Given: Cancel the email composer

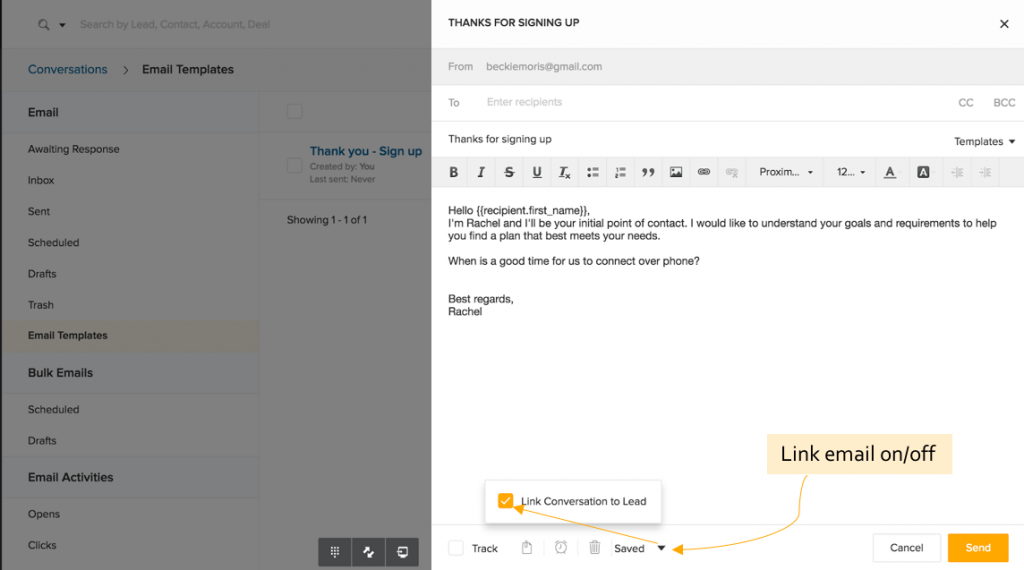Looking at the screenshot, I should click(x=906, y=548).
